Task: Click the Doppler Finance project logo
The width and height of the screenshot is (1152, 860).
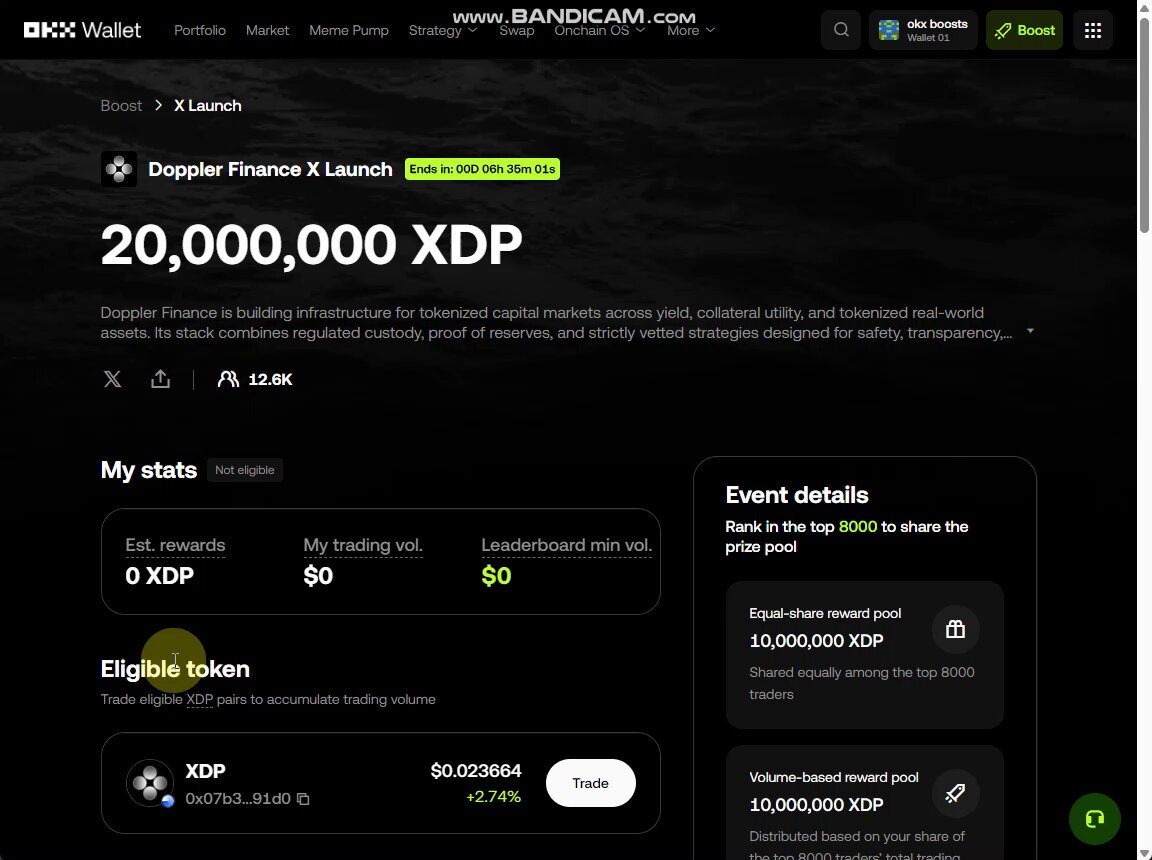Action: point(119,169)
